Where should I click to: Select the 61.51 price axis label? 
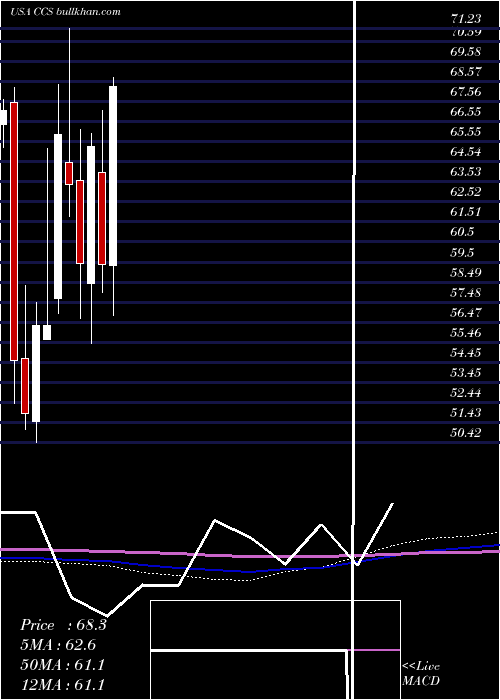(466, 212)
